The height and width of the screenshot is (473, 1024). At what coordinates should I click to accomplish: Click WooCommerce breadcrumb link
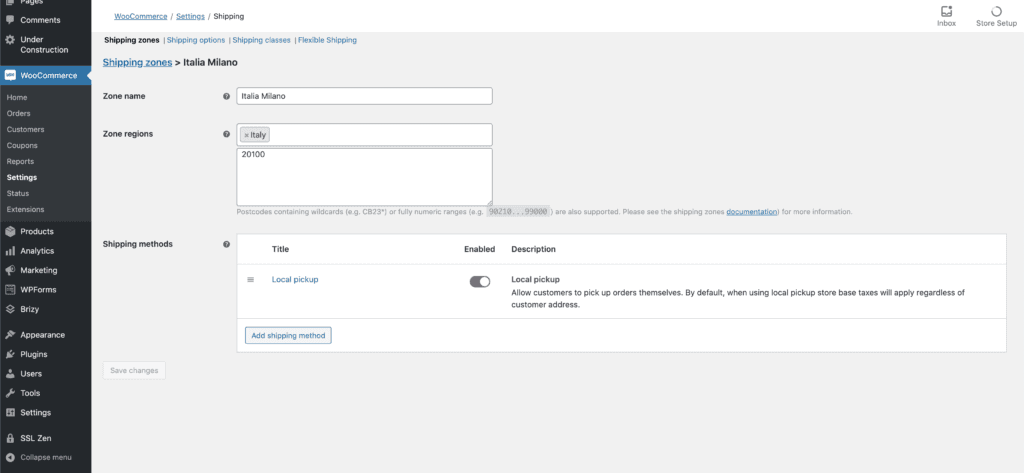point(140,16)
